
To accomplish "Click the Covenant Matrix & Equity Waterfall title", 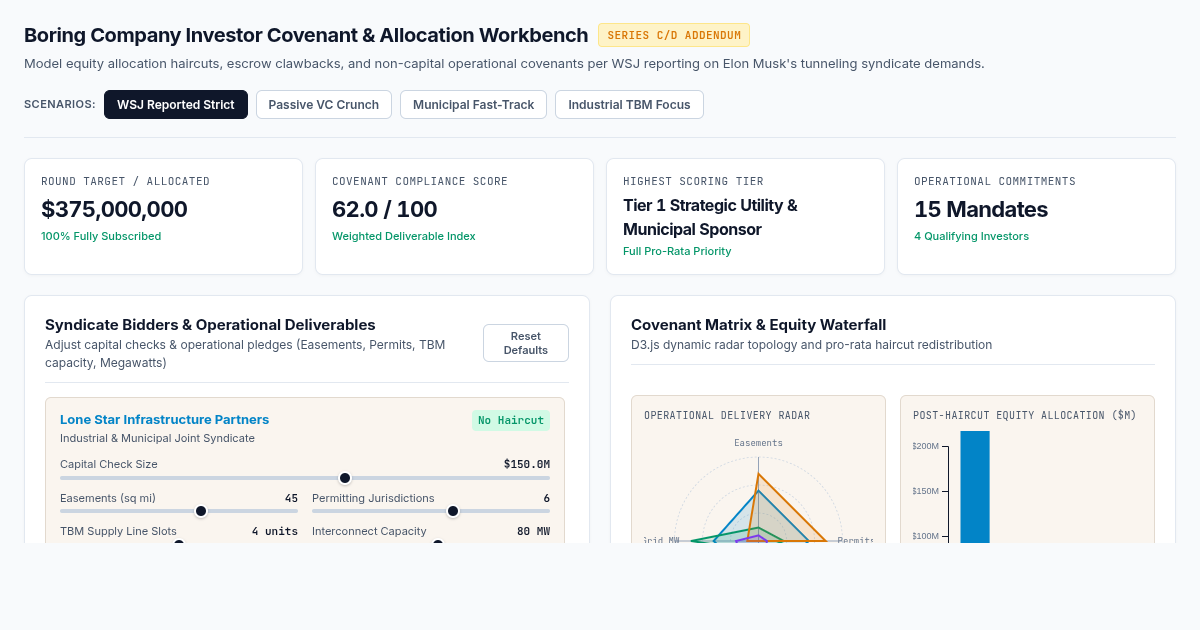I will pos(758,324).
